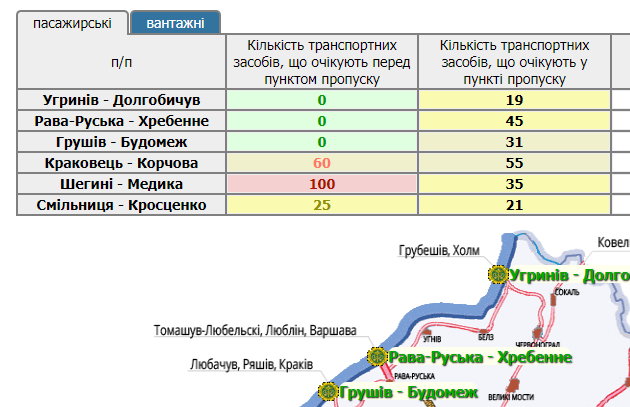630x407 pixels.
Task: Click the Рава-Руська - Хребенне map marker icon
Action: pyautogui.click(x=377, y=357)
